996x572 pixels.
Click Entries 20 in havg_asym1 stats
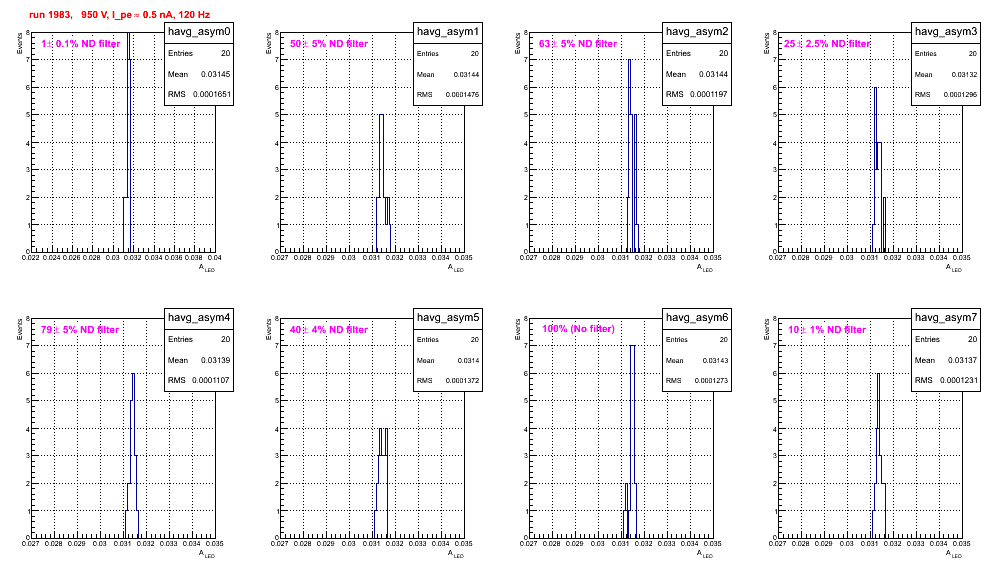click(x=448, y=54)
